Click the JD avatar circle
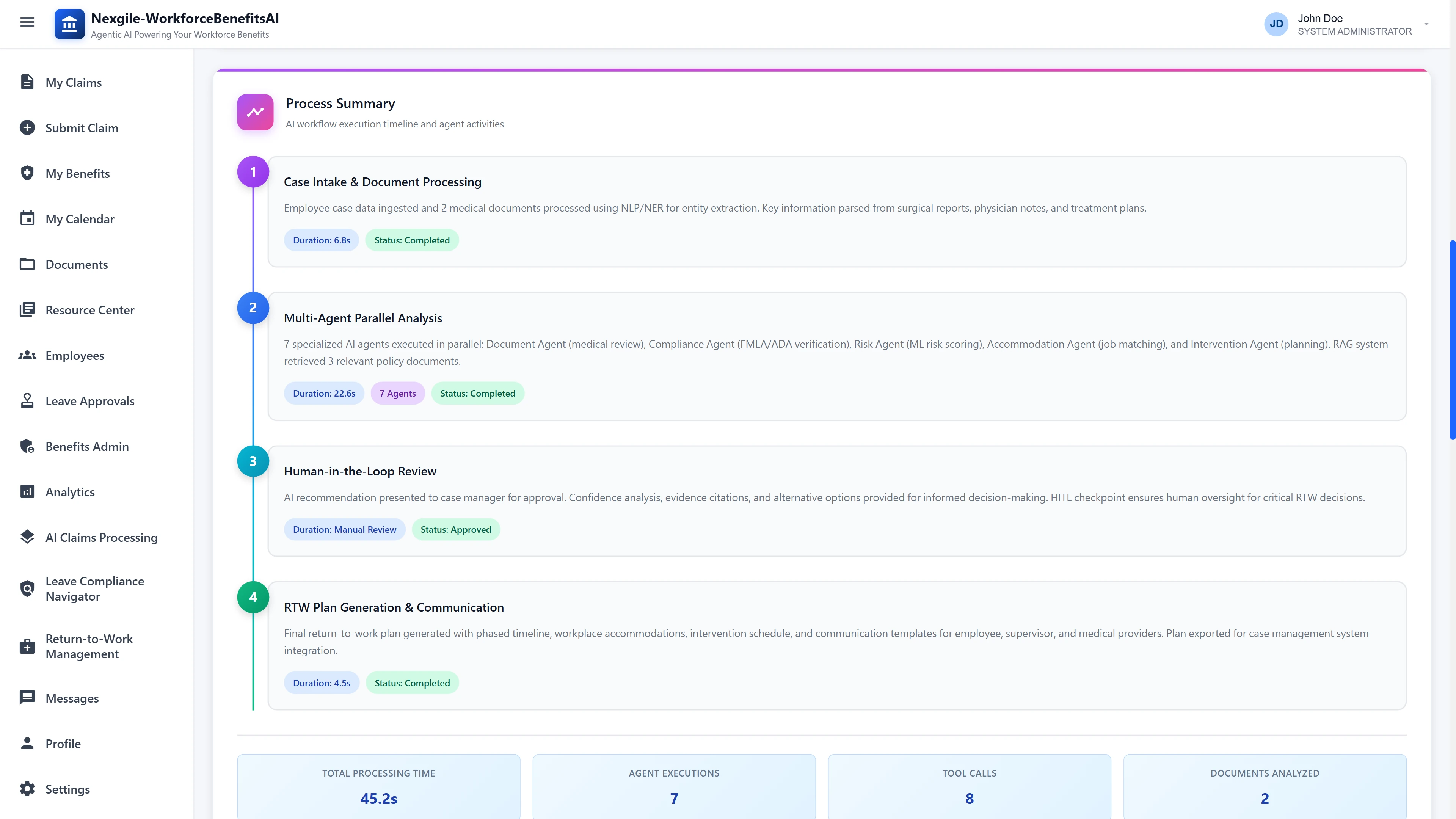Screen dimensions: 1456x819 1276,24
